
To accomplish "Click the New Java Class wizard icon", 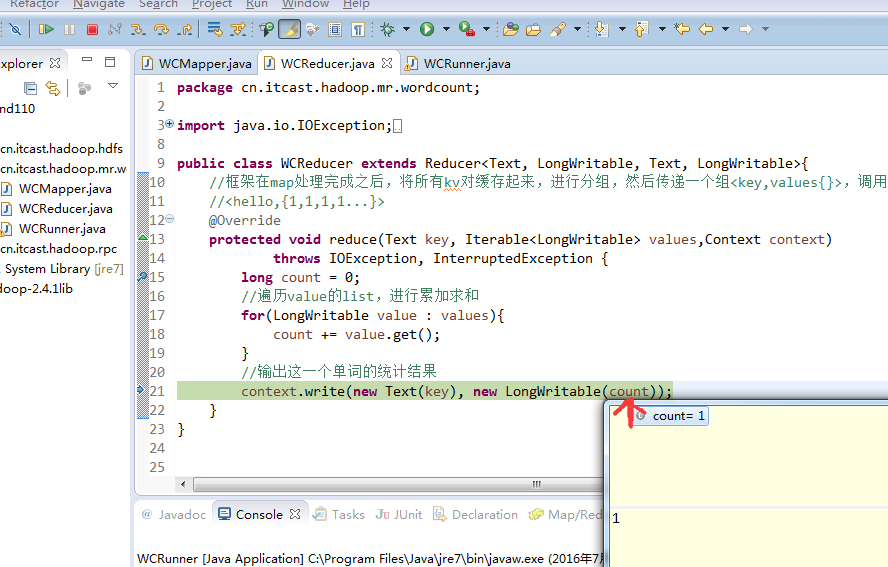I will point(266,29).
